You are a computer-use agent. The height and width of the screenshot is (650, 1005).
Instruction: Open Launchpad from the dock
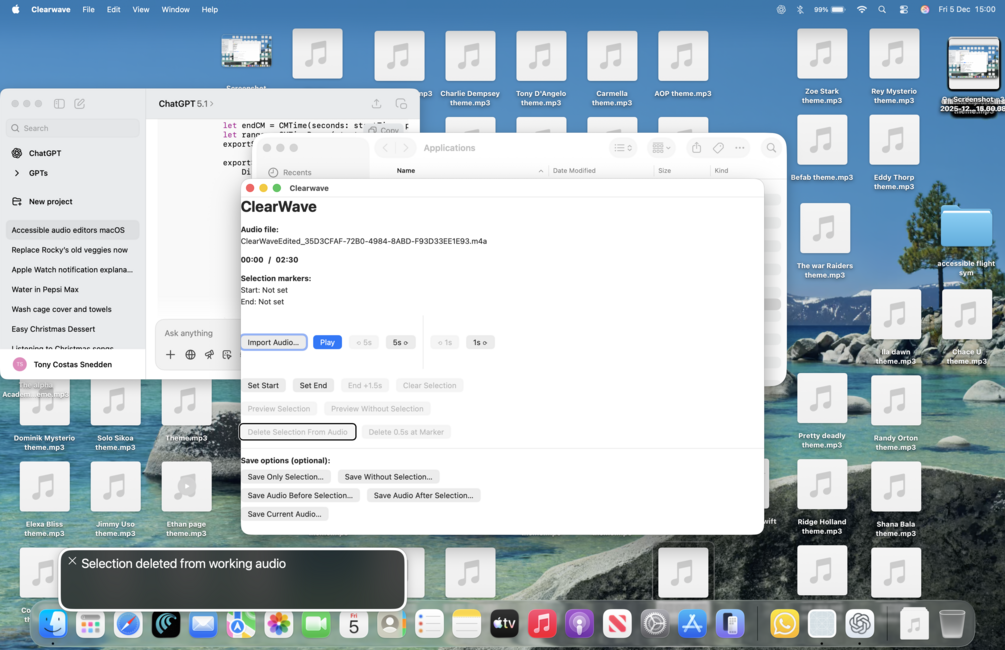pos(90,624)
